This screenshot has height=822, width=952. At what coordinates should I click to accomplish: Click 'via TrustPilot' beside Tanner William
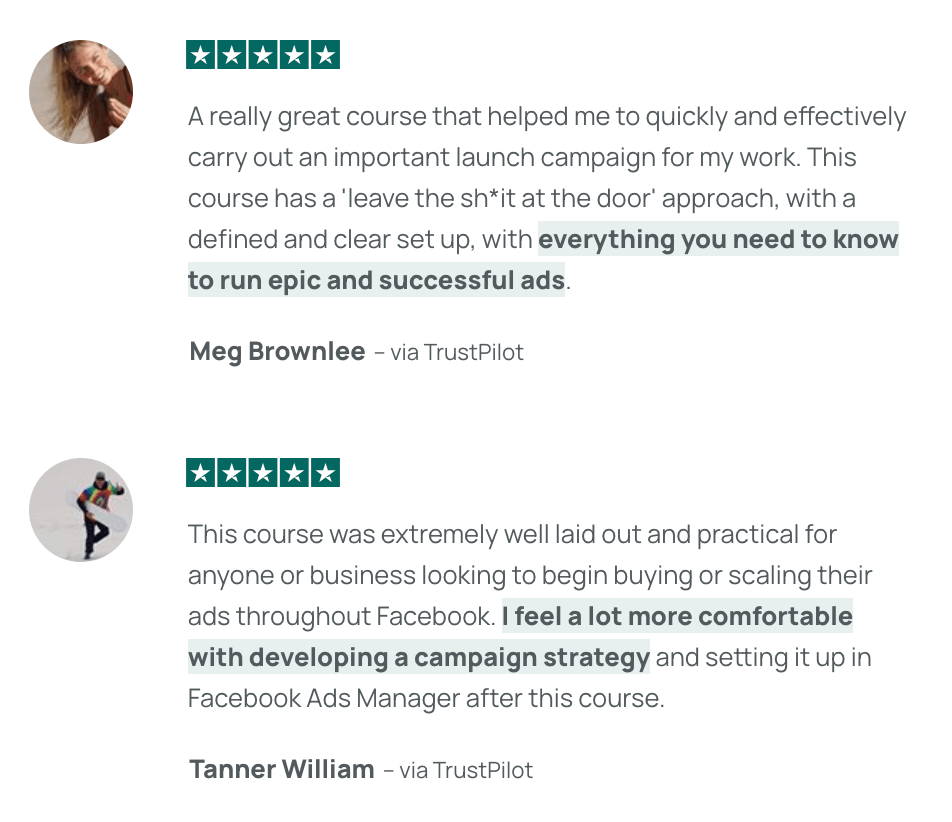coord(466,770)
